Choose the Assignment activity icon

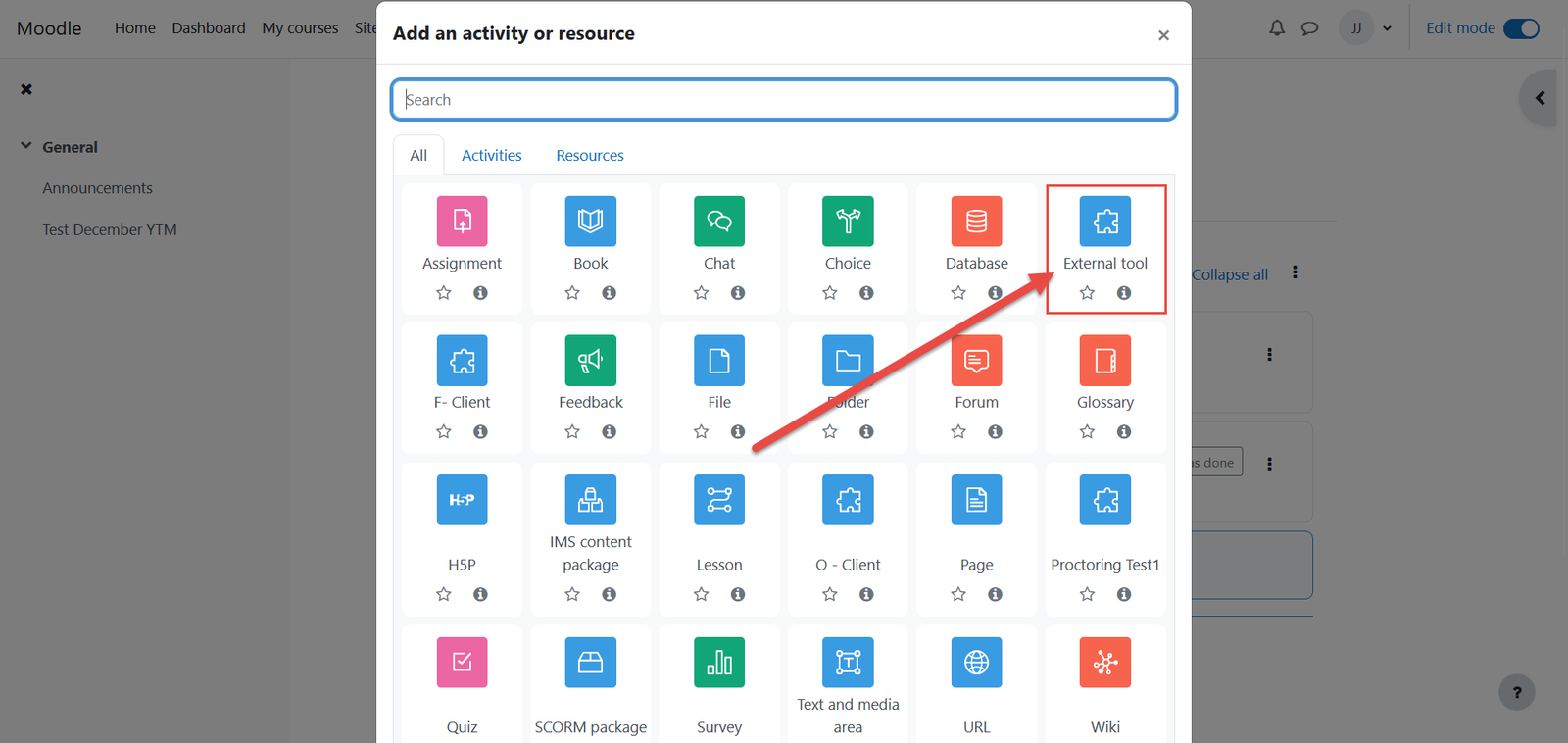(462, 222)
